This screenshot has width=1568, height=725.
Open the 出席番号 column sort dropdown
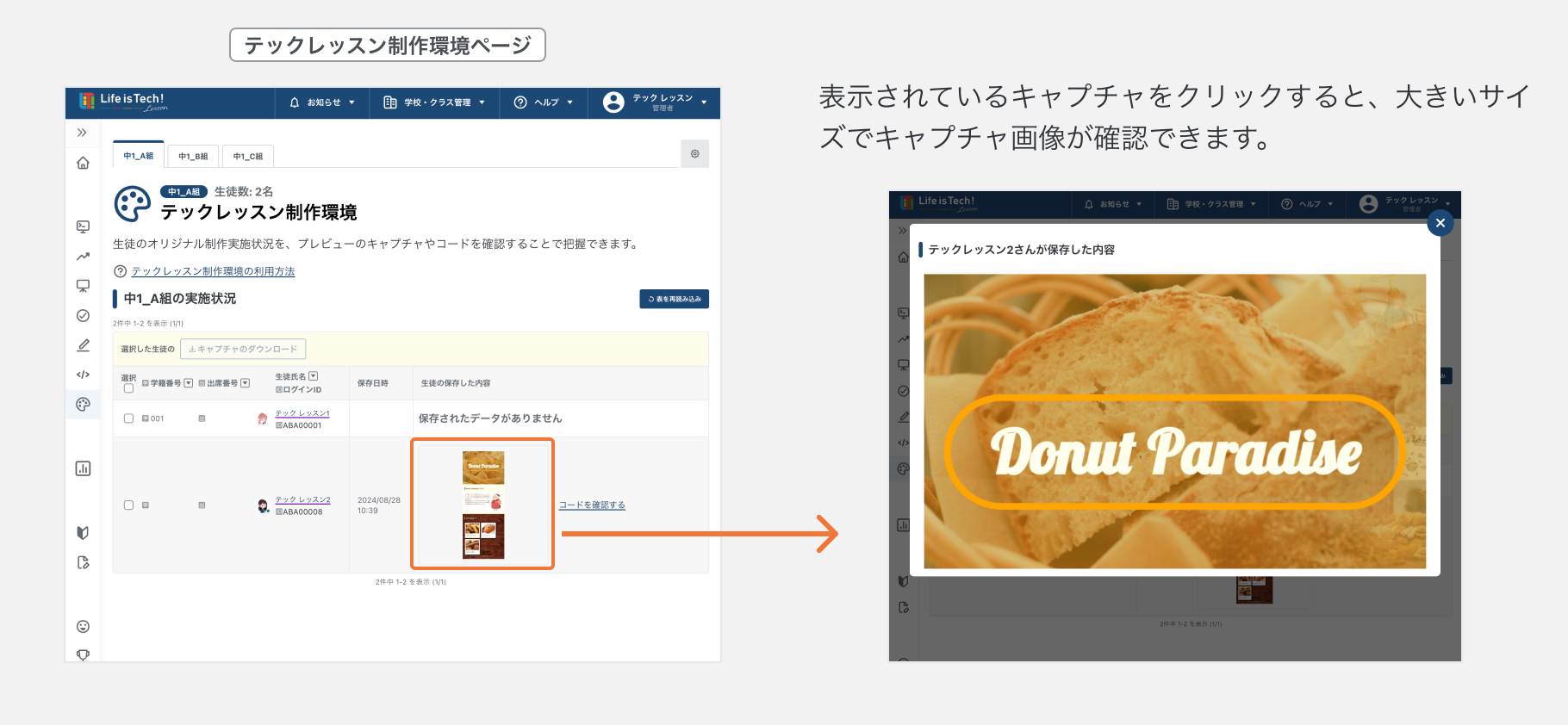pos(245,383)
